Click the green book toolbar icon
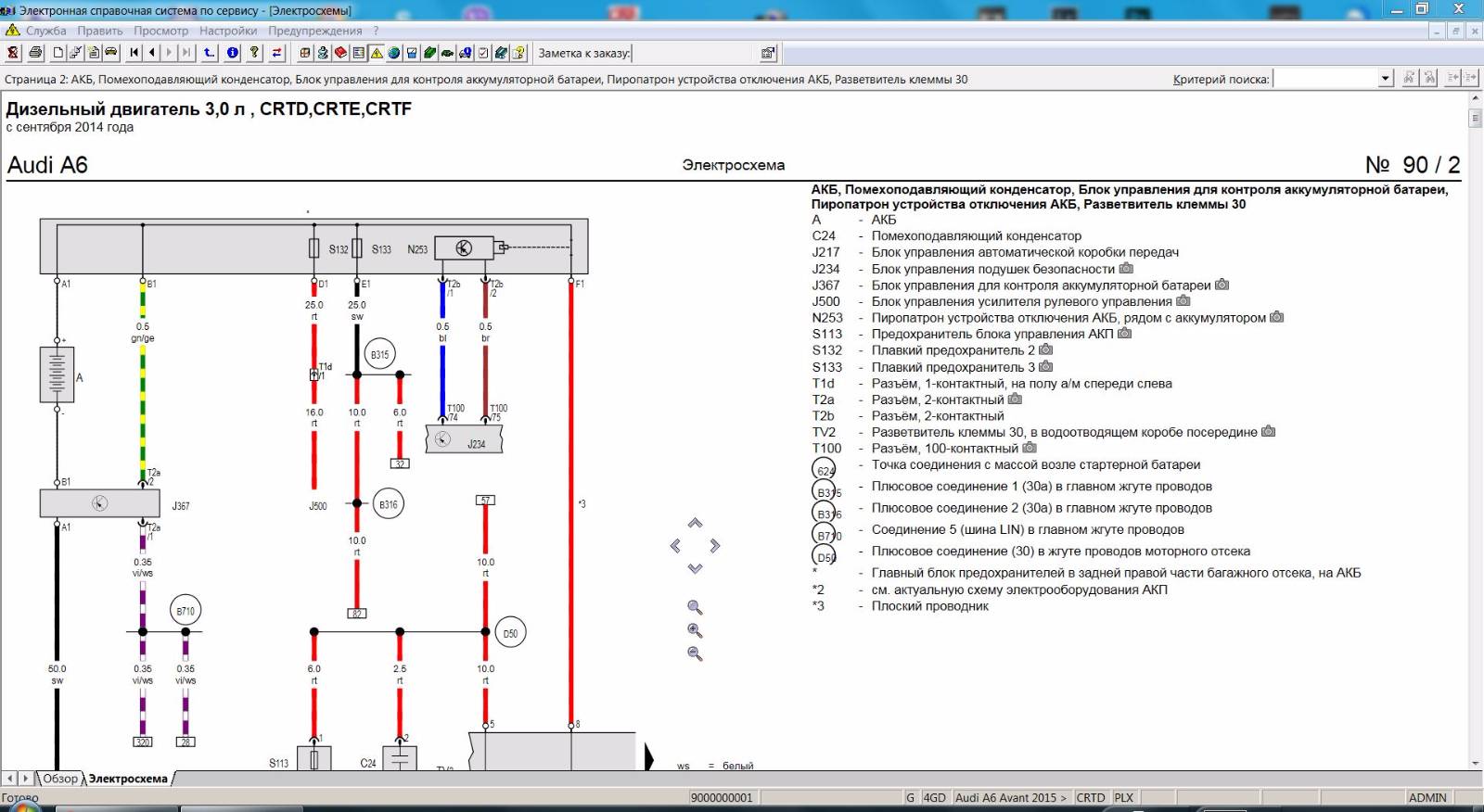The image size is (1484, 812). 429,53
